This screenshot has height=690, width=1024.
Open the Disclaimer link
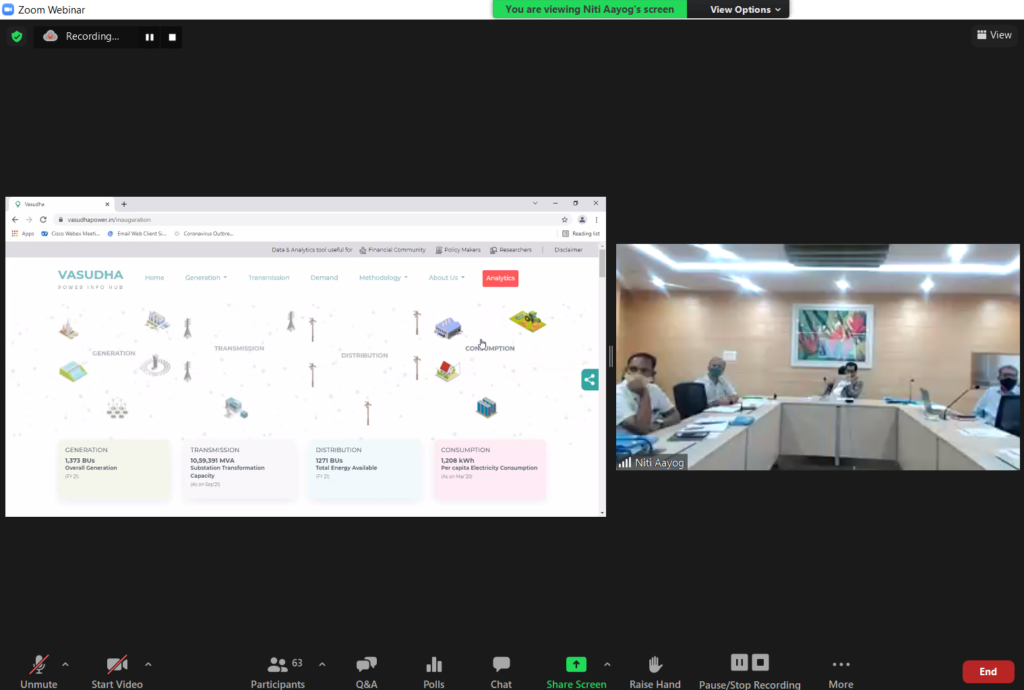(x=568, y=250)
